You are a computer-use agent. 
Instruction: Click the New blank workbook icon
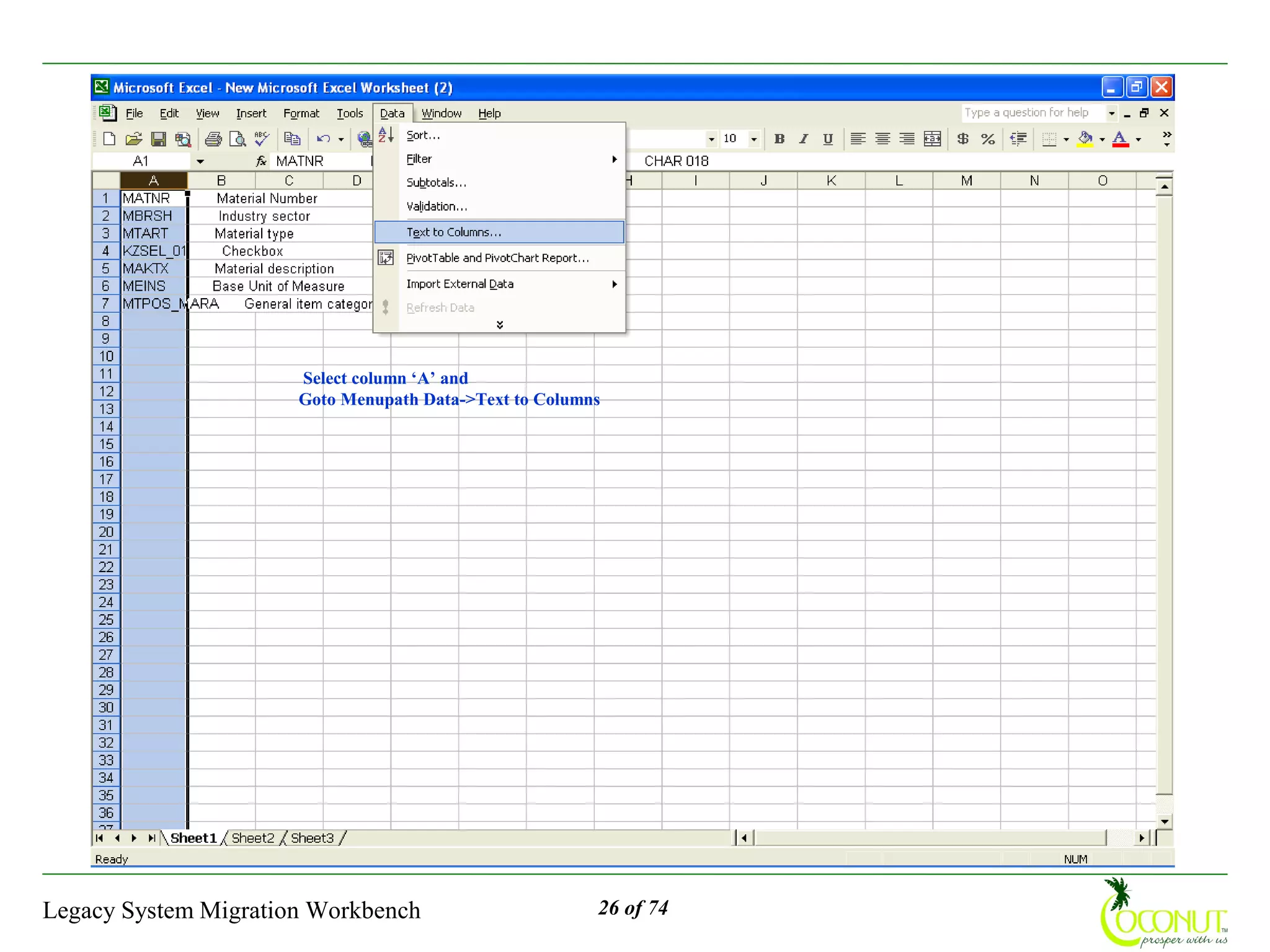(x=109, y=139)
